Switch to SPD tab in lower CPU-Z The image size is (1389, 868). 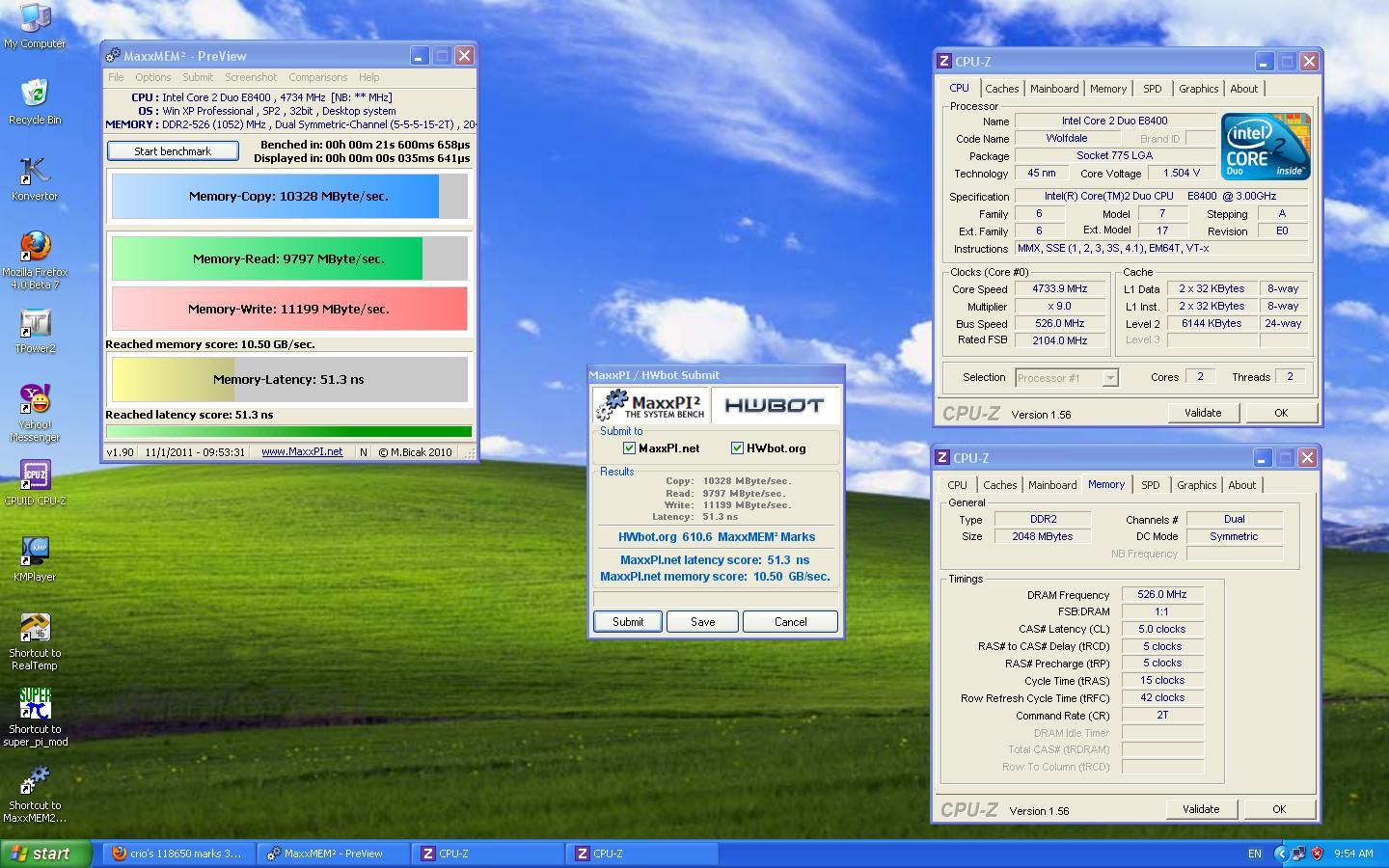1150,485
